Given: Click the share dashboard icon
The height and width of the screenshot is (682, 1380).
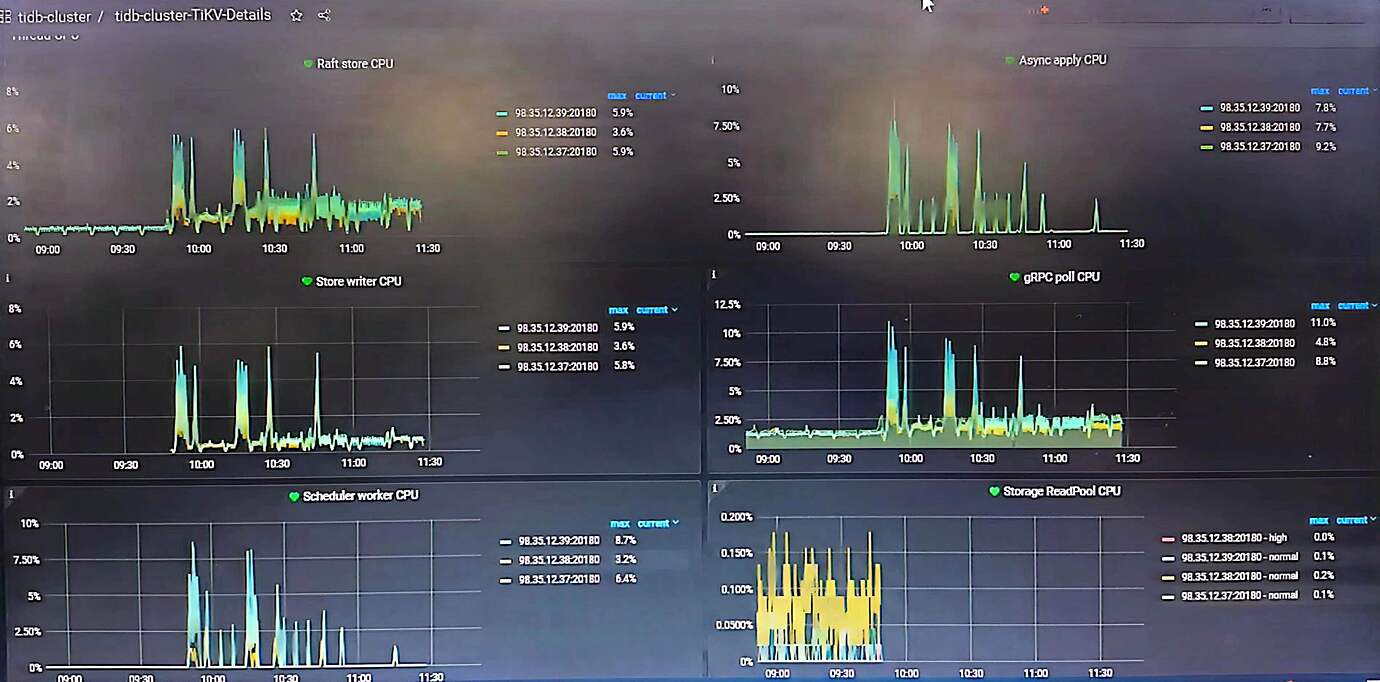Looking at the screenshot, I should point(325,16).
